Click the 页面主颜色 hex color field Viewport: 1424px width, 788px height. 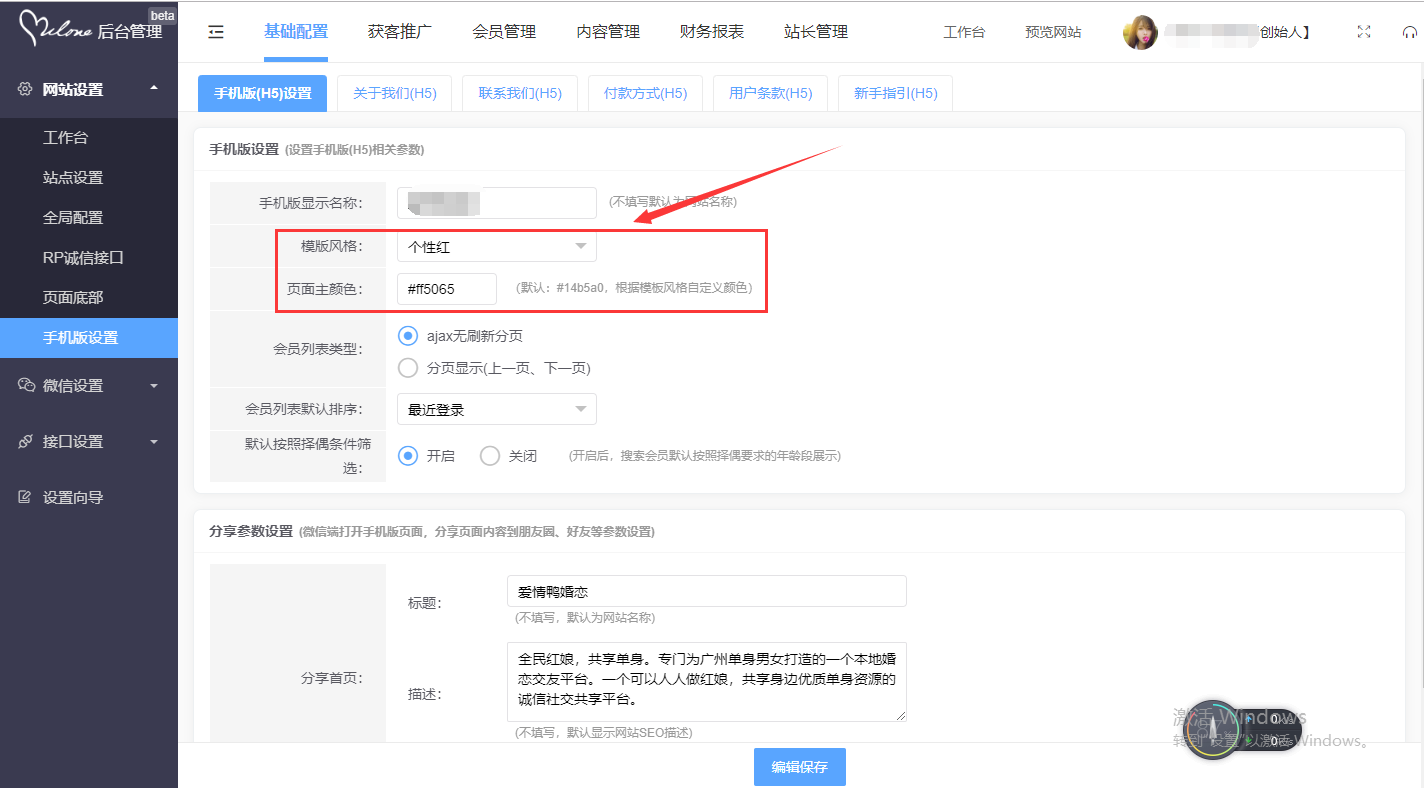point(446,289)
